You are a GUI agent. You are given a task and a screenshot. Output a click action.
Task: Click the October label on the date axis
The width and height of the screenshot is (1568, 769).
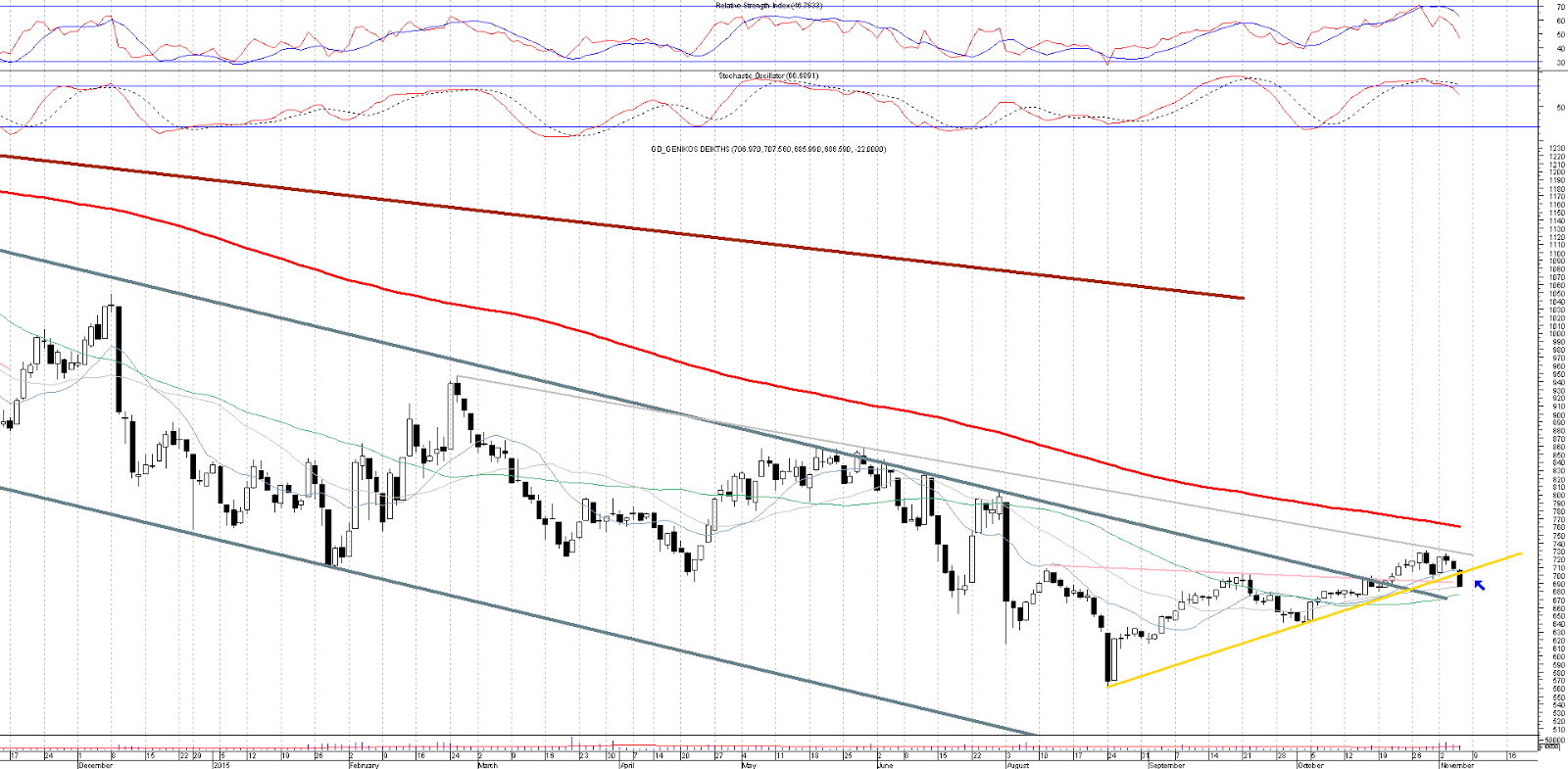(x=1310, y=765)
